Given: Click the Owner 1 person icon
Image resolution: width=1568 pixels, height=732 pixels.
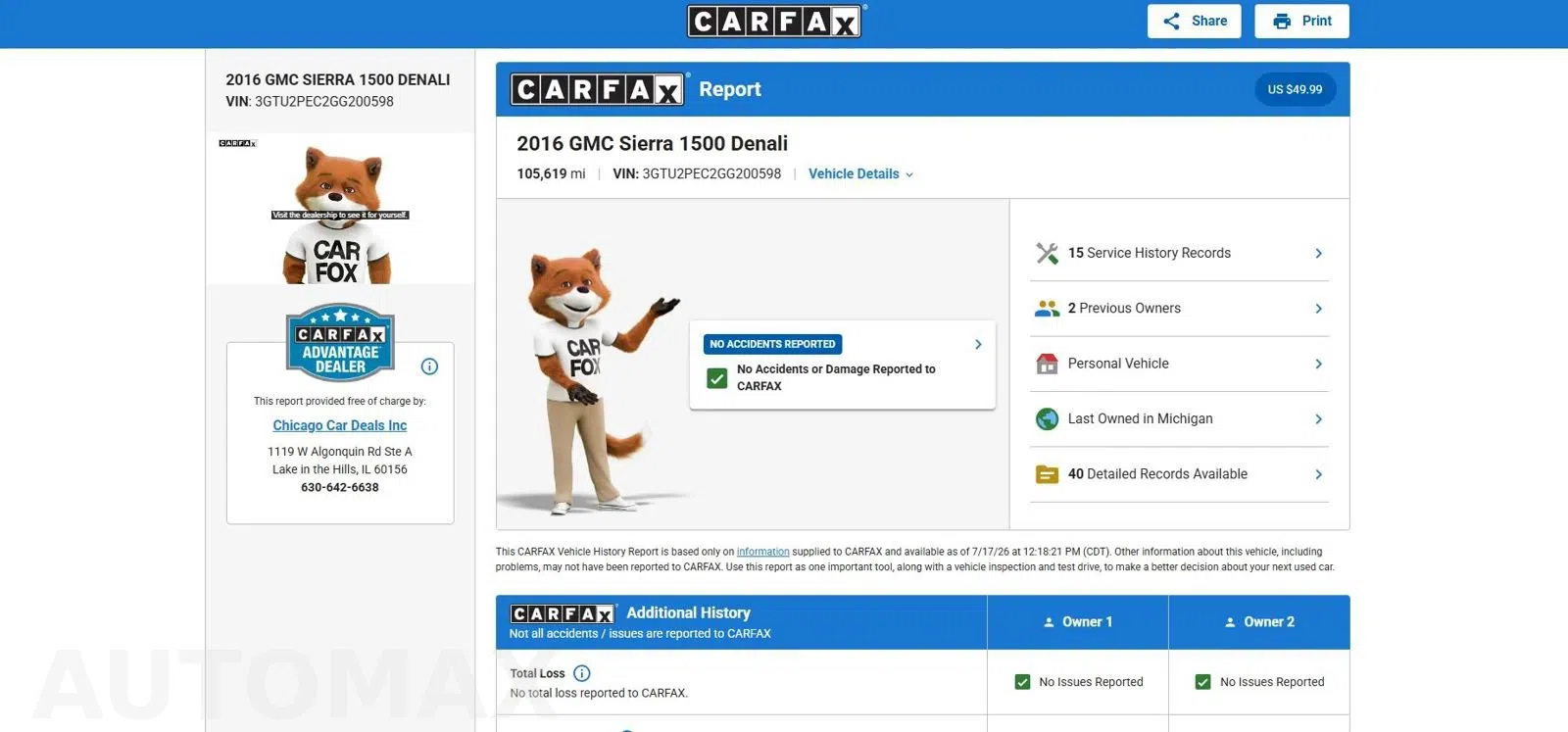Looking at the screenshot, I should pos(1049,622).
